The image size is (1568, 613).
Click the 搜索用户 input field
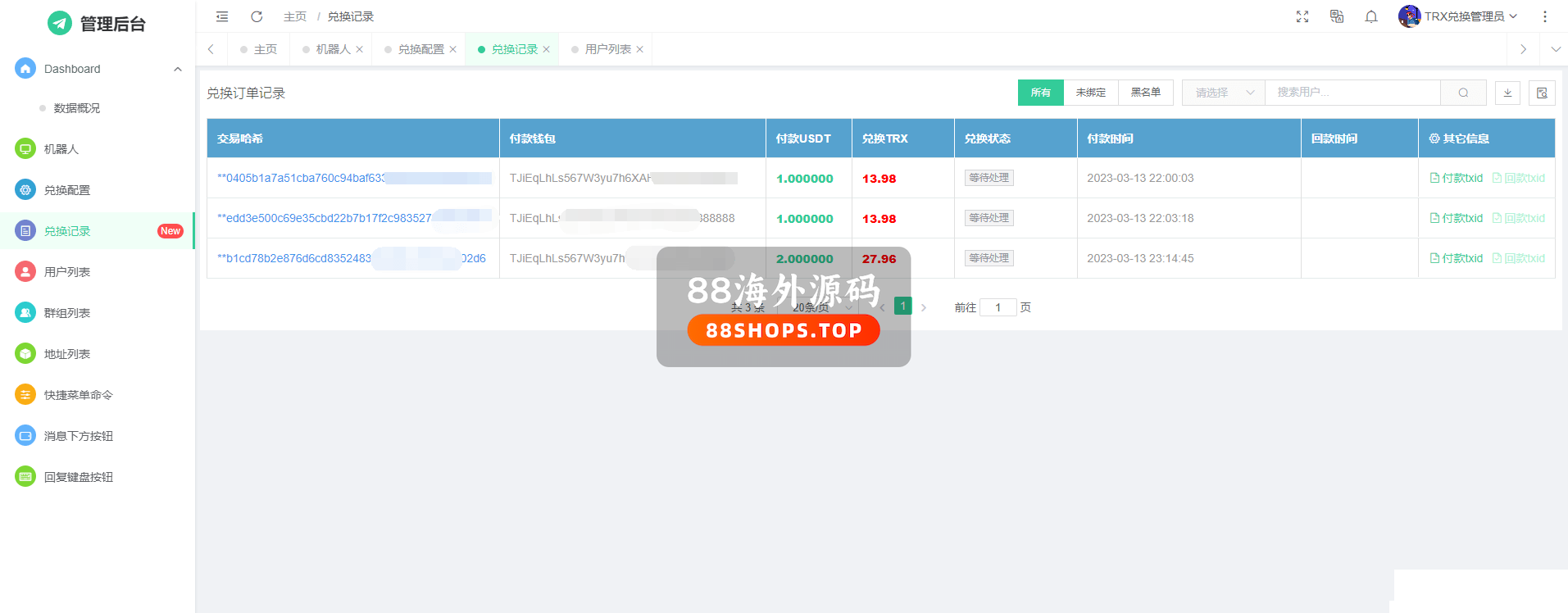[1352, 93]
